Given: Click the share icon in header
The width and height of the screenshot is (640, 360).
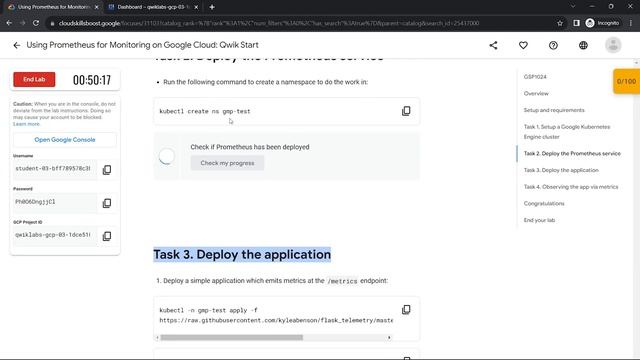Looking at the screenshot, I should pos(493,45).
